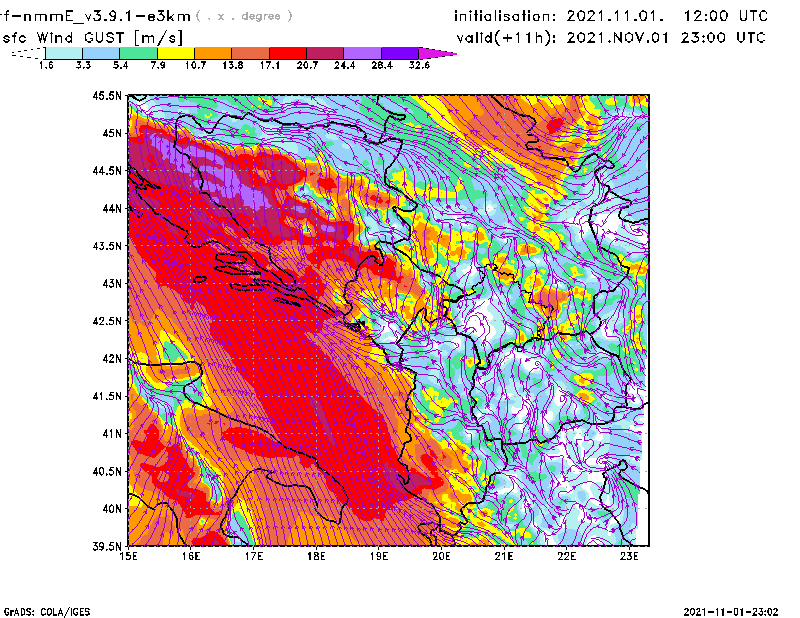Click the timestamp in the bottom right corner

(x=735, y=610)
